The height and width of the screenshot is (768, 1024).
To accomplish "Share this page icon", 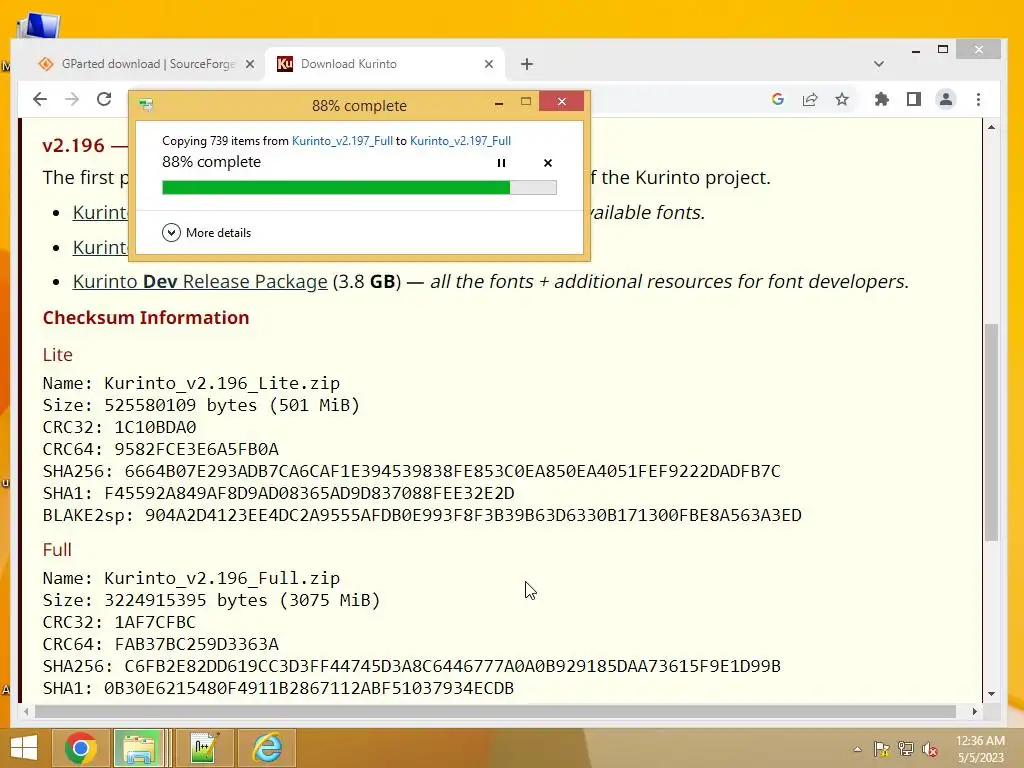I will (x=810, y=99).
